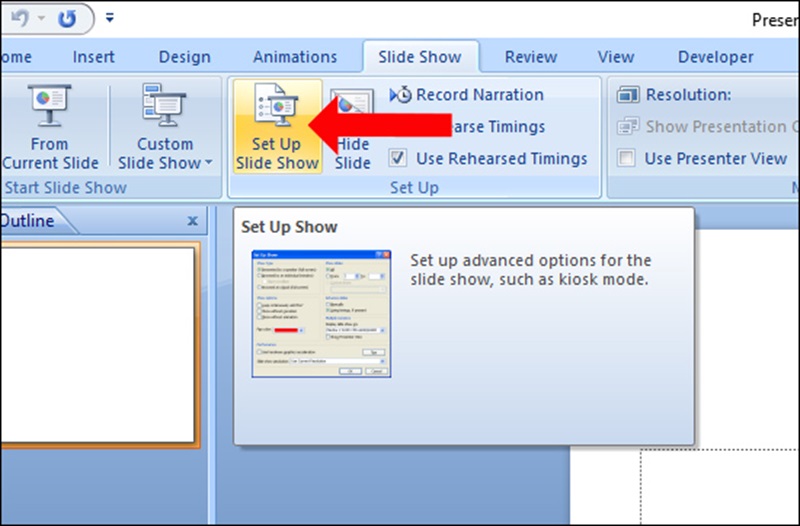This screenshot has width=800, height=526.
Task: Start show From Current Slide
Action: [50, 127]
